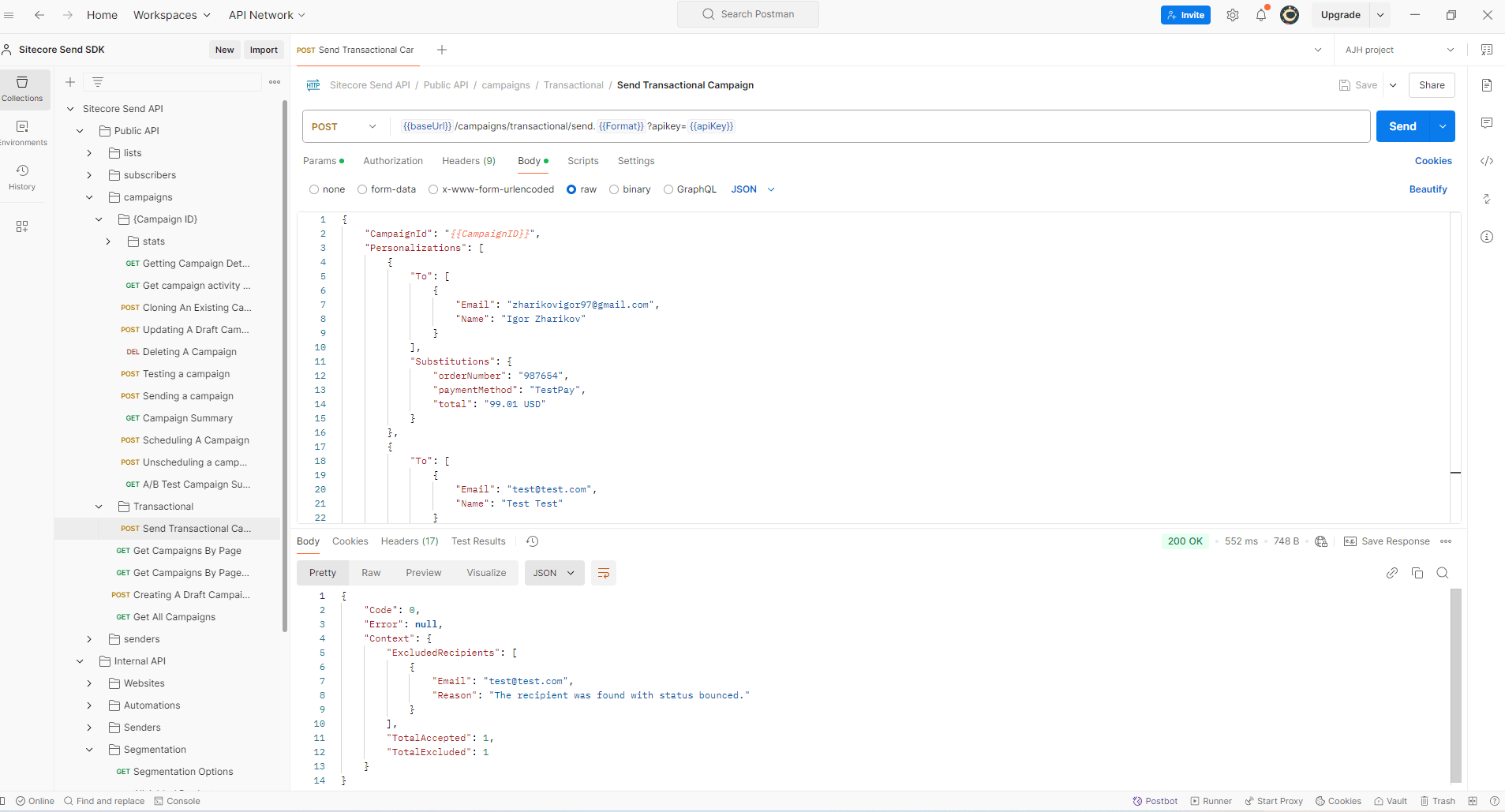Screen dimensions: 1505x812
Task: Search within the response body
Action: (1443, 573)
